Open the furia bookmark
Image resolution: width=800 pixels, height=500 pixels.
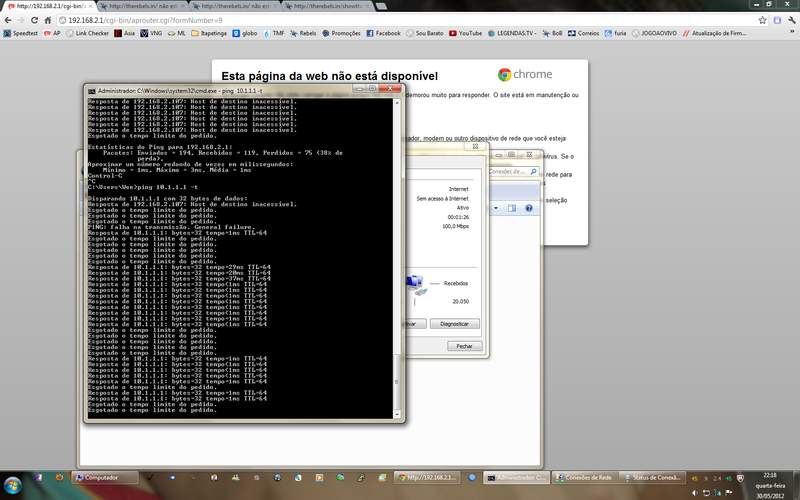pos(615,33)
